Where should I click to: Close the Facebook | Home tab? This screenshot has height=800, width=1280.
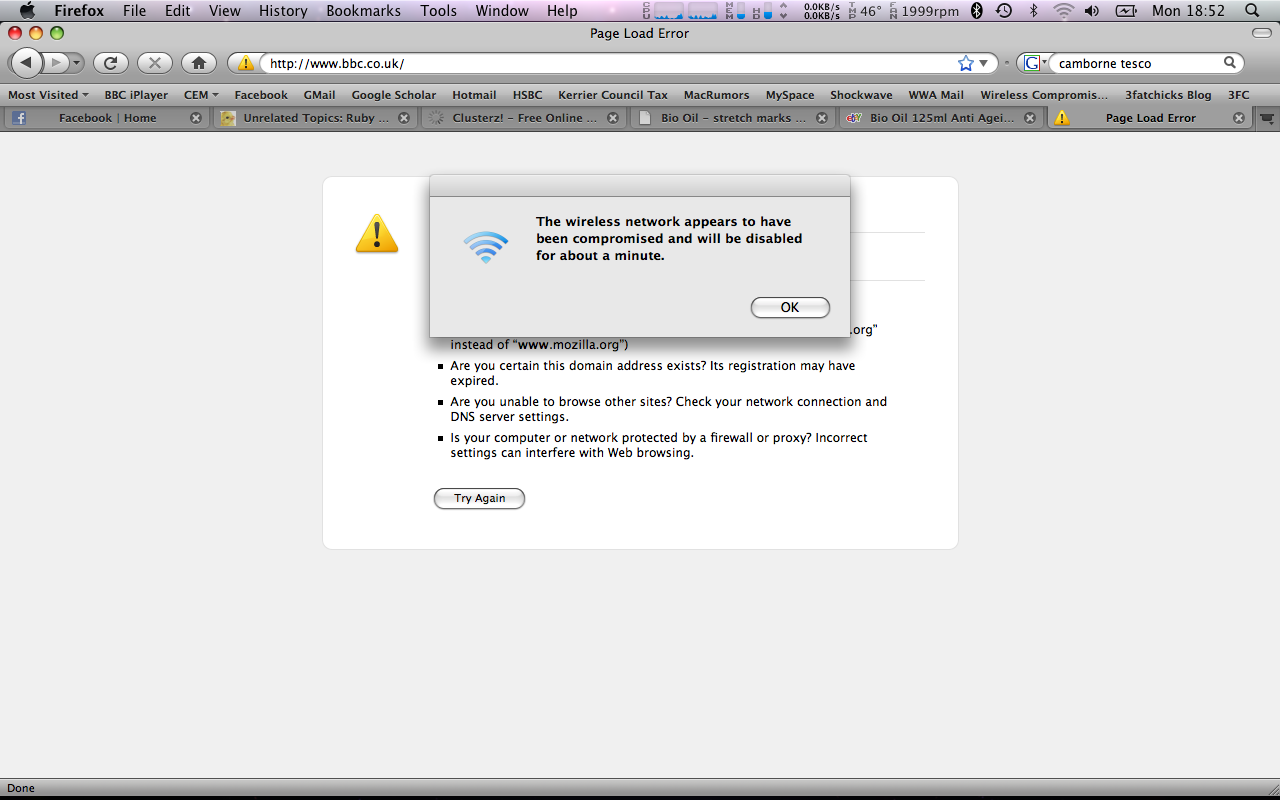pyautogui.click(x=196, y=118)
